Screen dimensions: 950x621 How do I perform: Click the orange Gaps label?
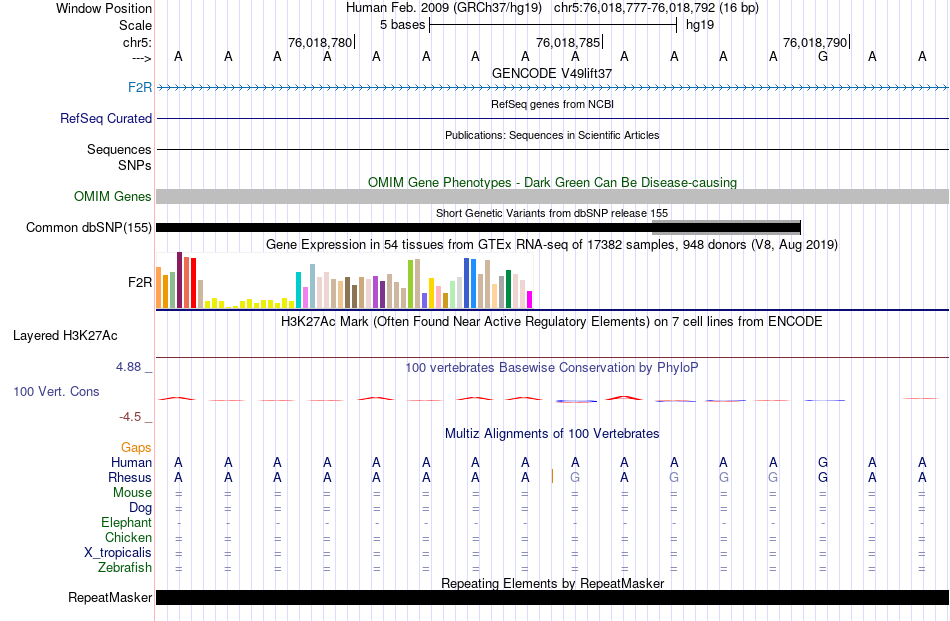click(136, 448)
